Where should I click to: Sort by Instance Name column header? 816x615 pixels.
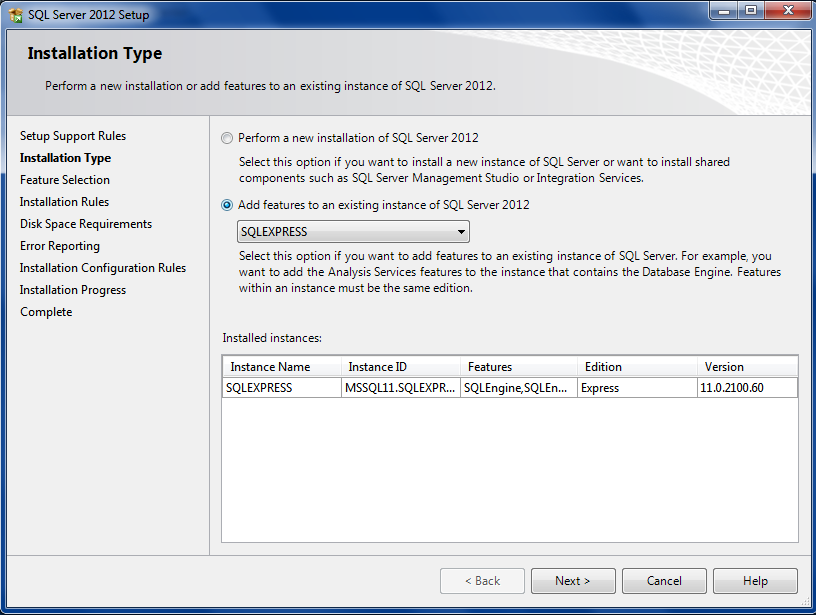pos(282,367)
